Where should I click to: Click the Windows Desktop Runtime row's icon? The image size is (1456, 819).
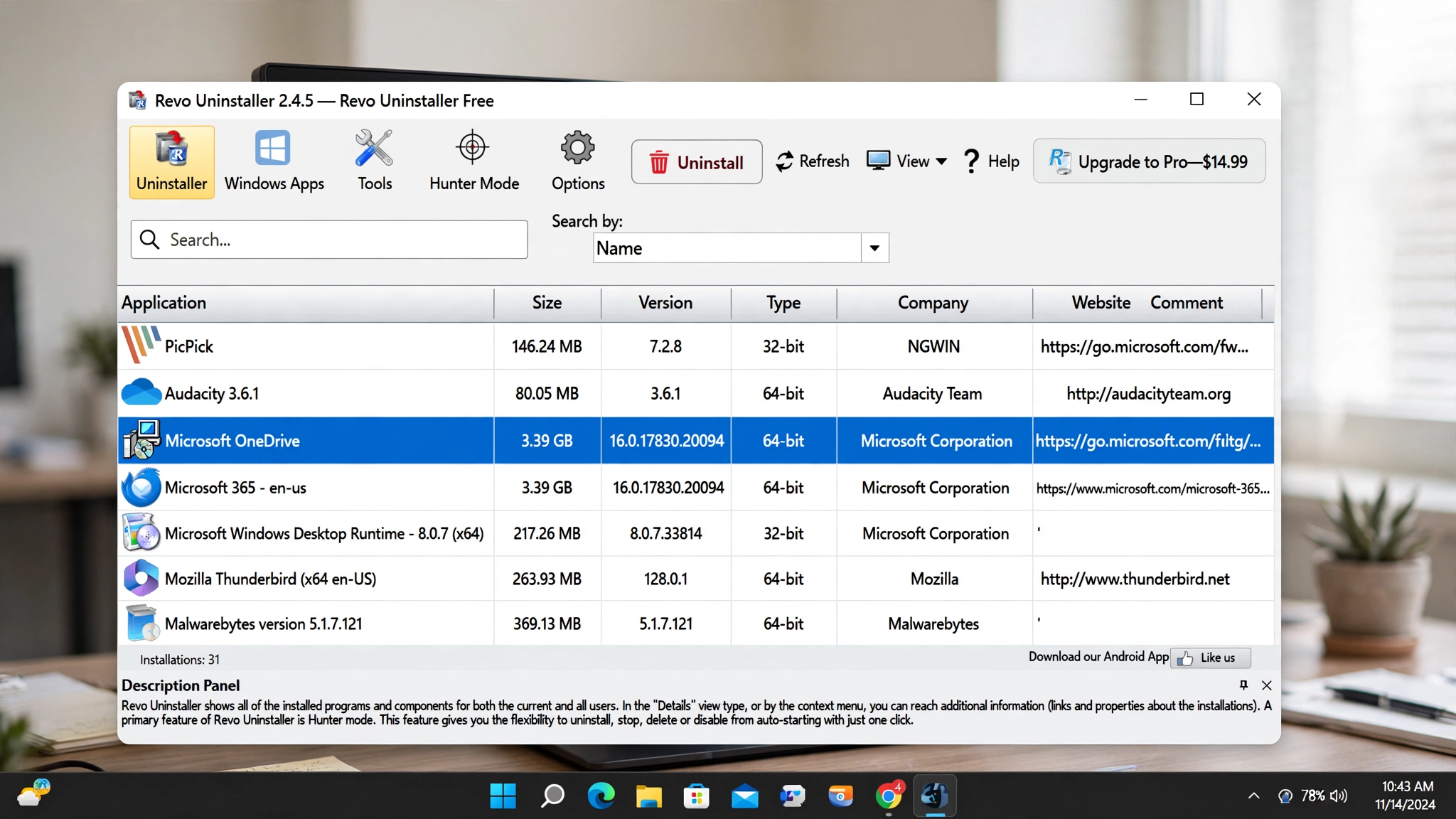[x=141, y=532]
